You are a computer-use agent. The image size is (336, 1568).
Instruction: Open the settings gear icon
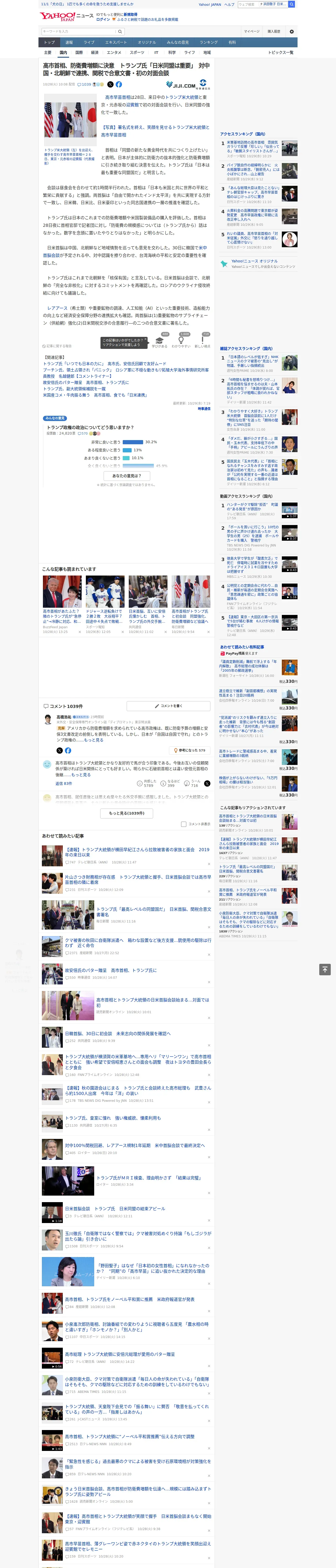click(292, 31)
